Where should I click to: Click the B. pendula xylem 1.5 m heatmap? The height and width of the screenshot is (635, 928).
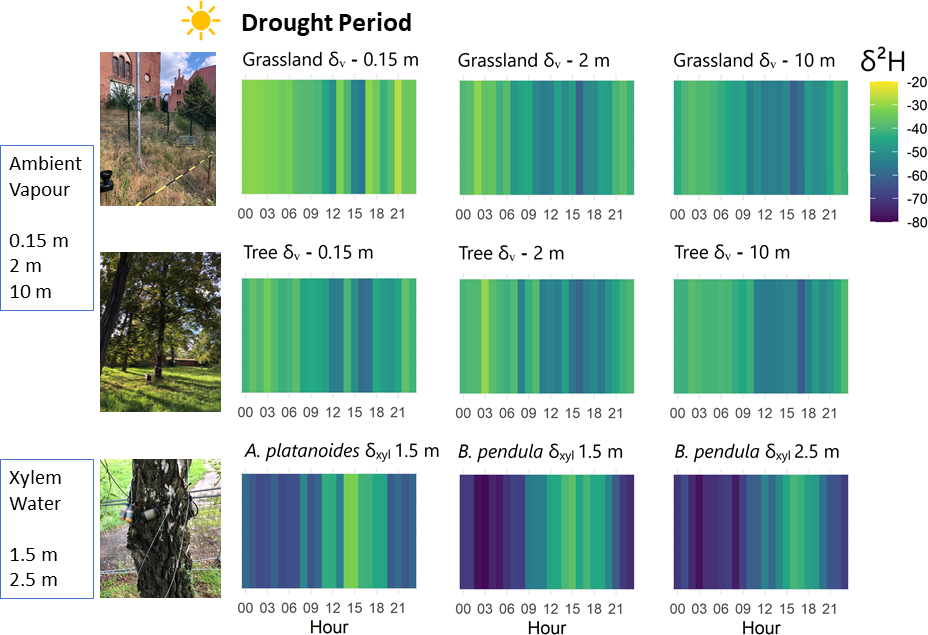coord(545,531)
